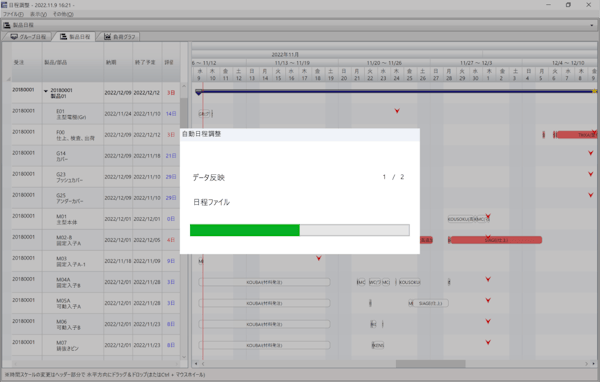Screen dimensions: 600x382
Task: Select the E01 主型電極 row
Action: pyautogui.click(x=96, y=114)
